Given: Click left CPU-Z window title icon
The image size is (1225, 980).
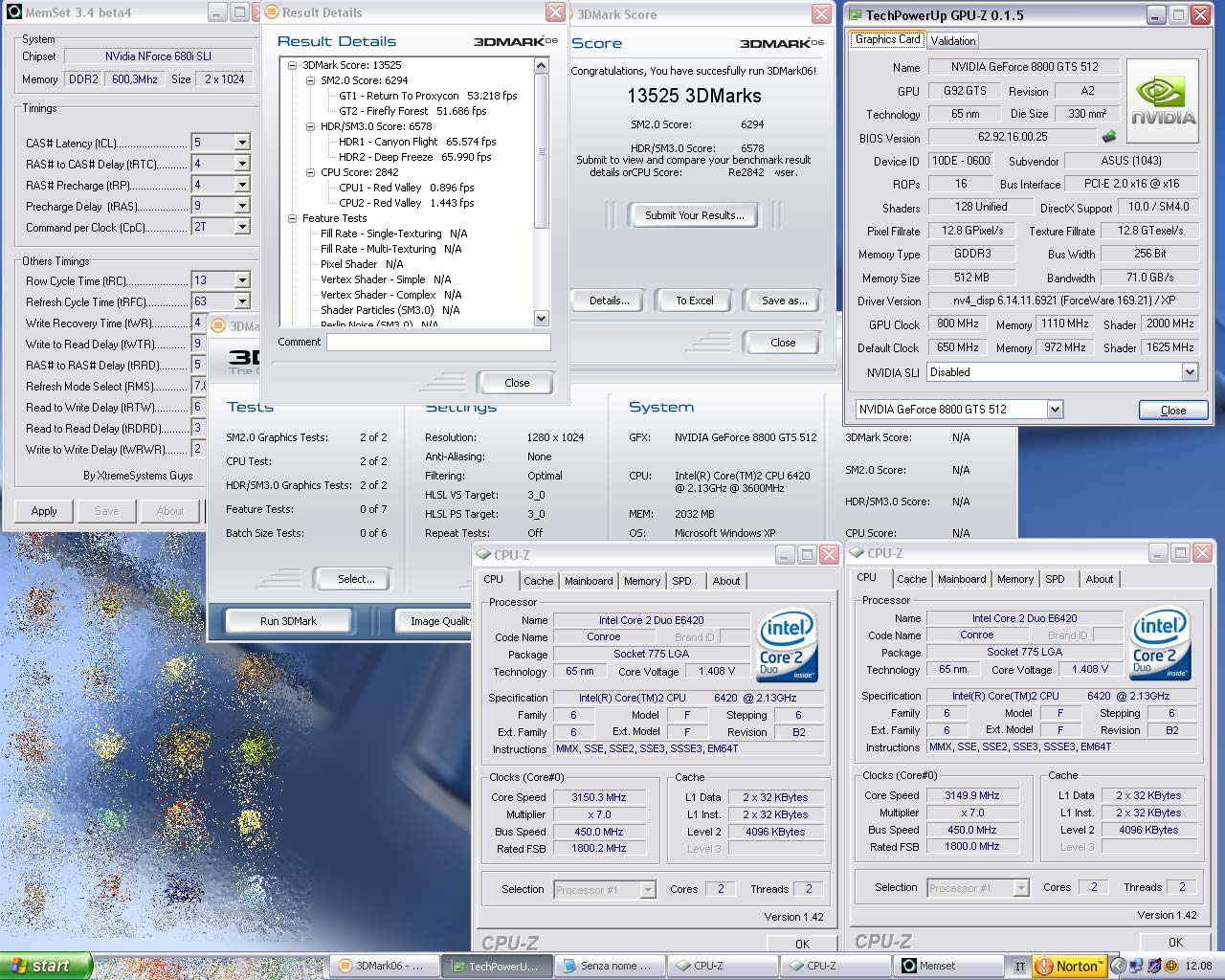Looking at the screenshot, I should pos(483,554).
